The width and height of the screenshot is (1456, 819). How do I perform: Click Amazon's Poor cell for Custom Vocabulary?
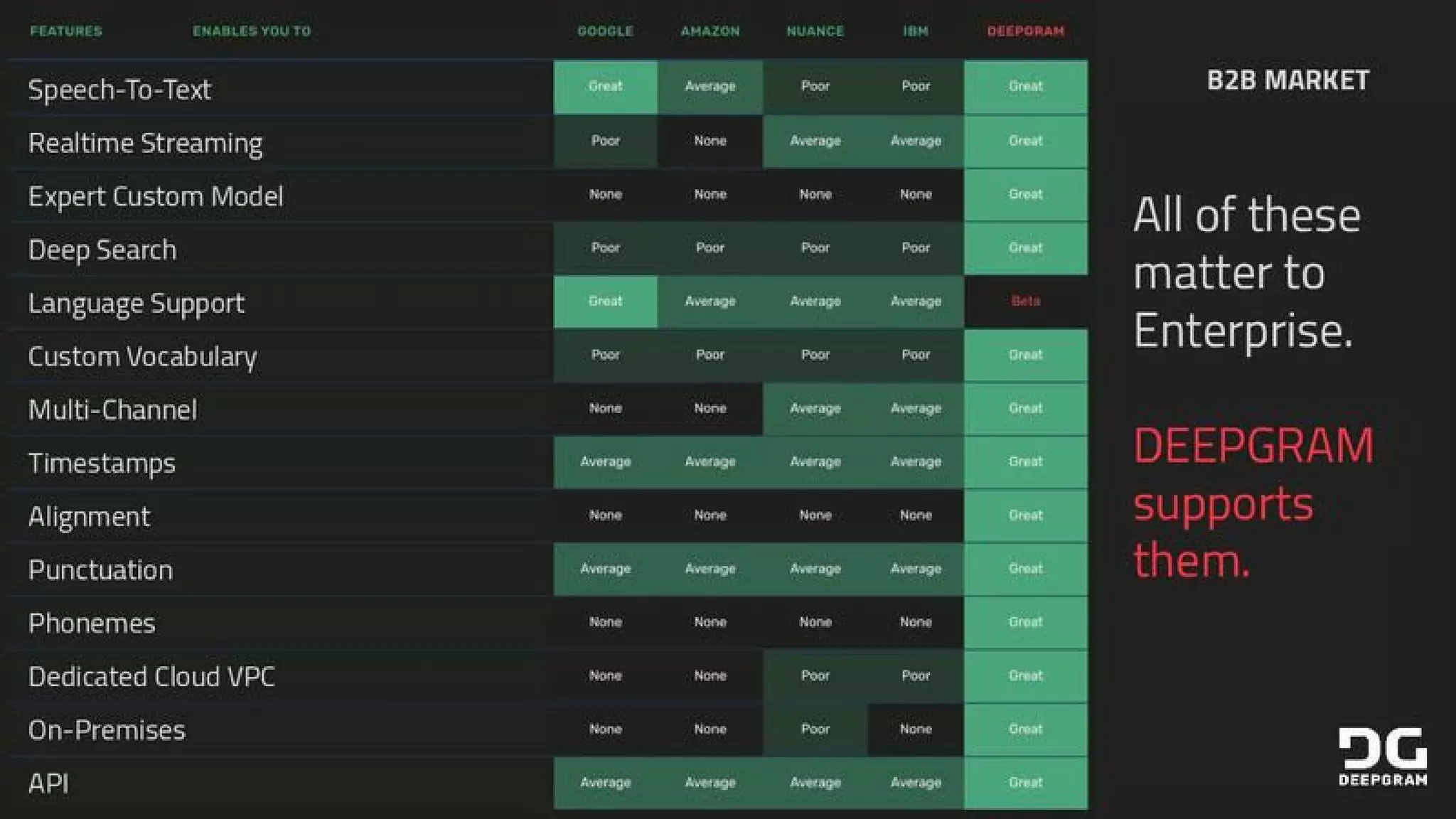click(x=710, y=355)
